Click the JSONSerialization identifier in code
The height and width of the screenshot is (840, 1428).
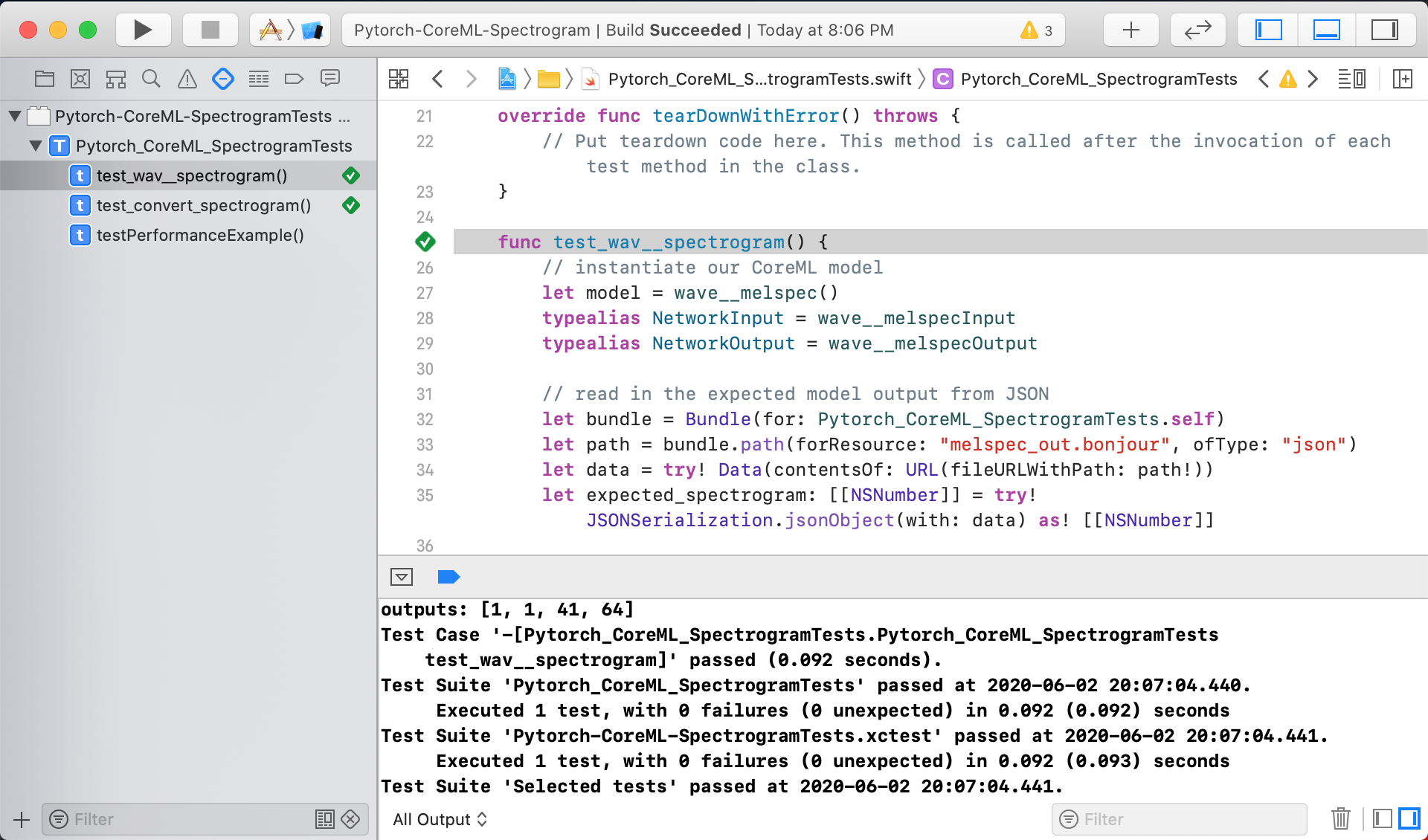coord(680,520)
